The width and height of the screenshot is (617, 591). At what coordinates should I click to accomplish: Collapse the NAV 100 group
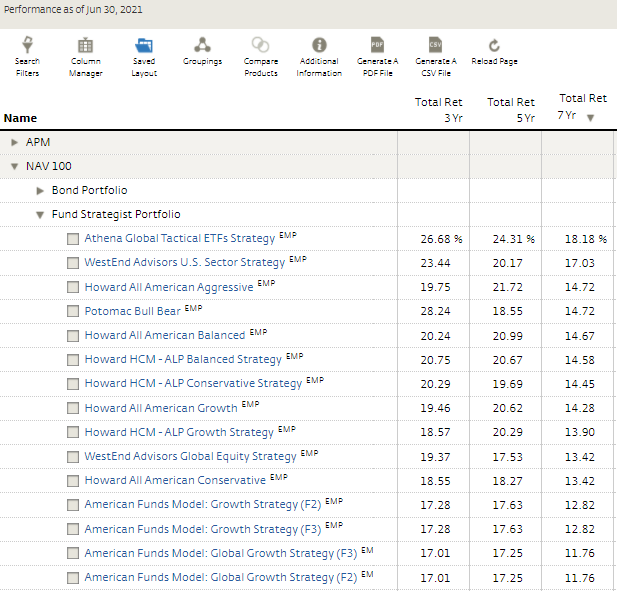(15, 166)
